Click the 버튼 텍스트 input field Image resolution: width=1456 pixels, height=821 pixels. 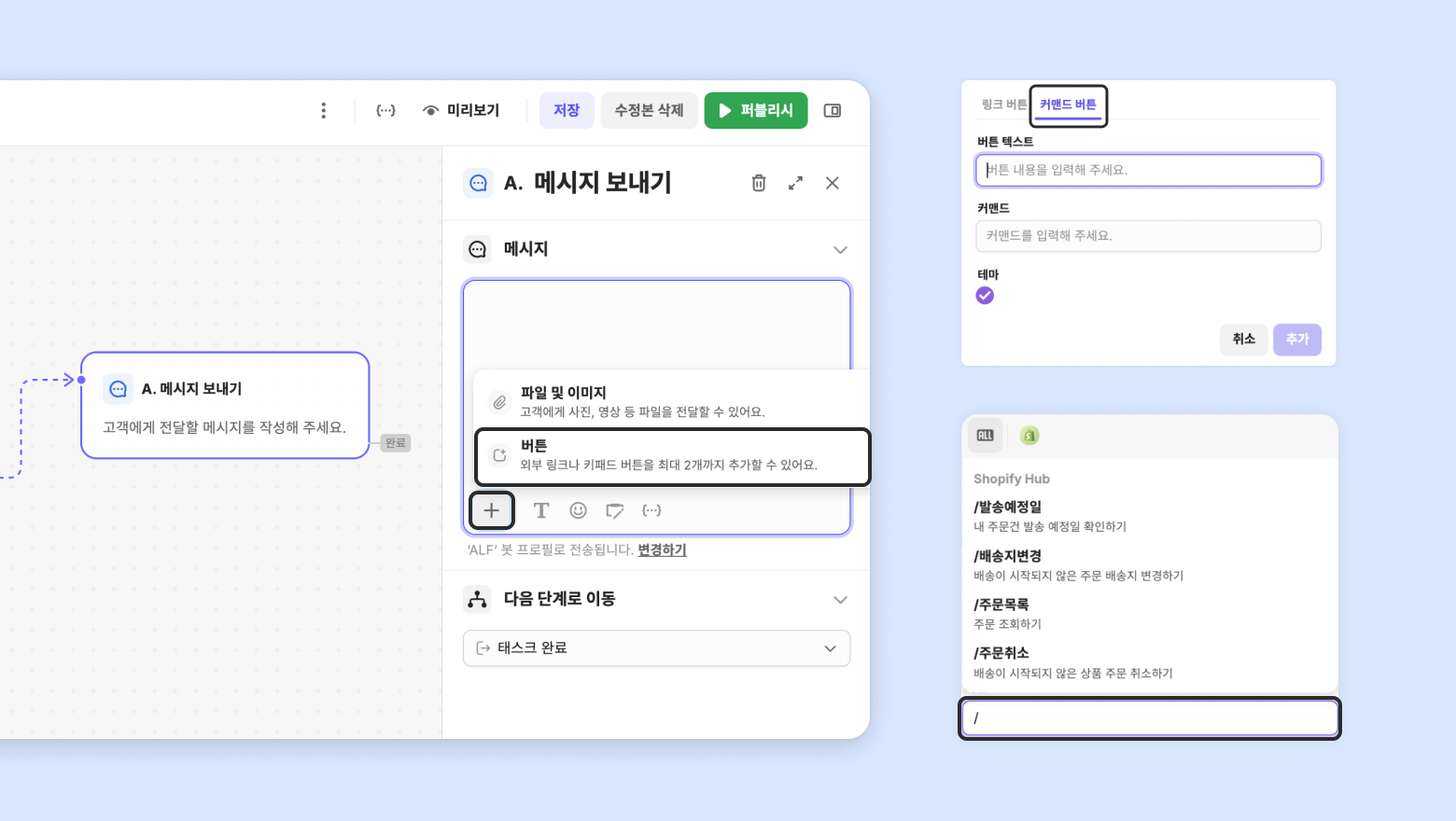tap(1148, 170)
